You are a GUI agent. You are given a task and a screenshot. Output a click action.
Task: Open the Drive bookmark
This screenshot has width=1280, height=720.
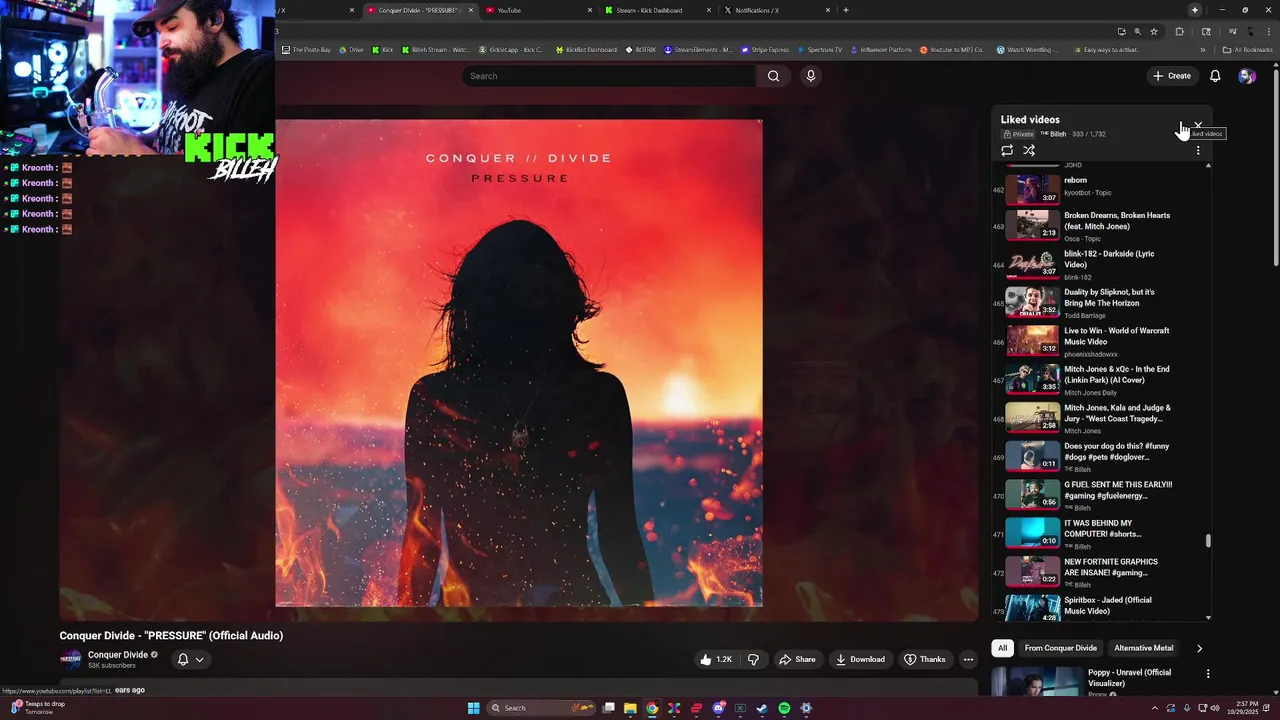coord(351,49)
